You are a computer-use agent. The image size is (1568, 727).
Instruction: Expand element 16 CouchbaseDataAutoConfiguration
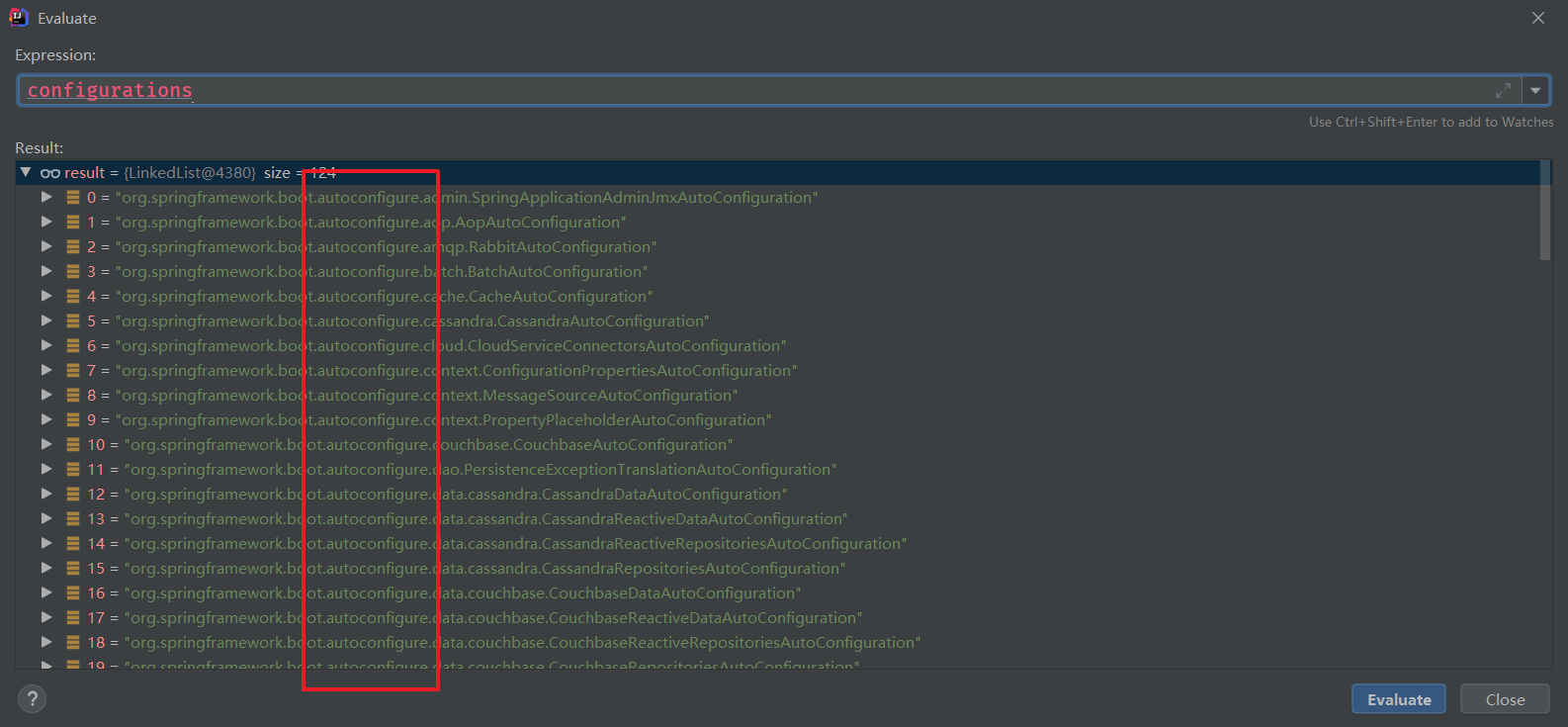pyautogui.click(x=45, y=592)
